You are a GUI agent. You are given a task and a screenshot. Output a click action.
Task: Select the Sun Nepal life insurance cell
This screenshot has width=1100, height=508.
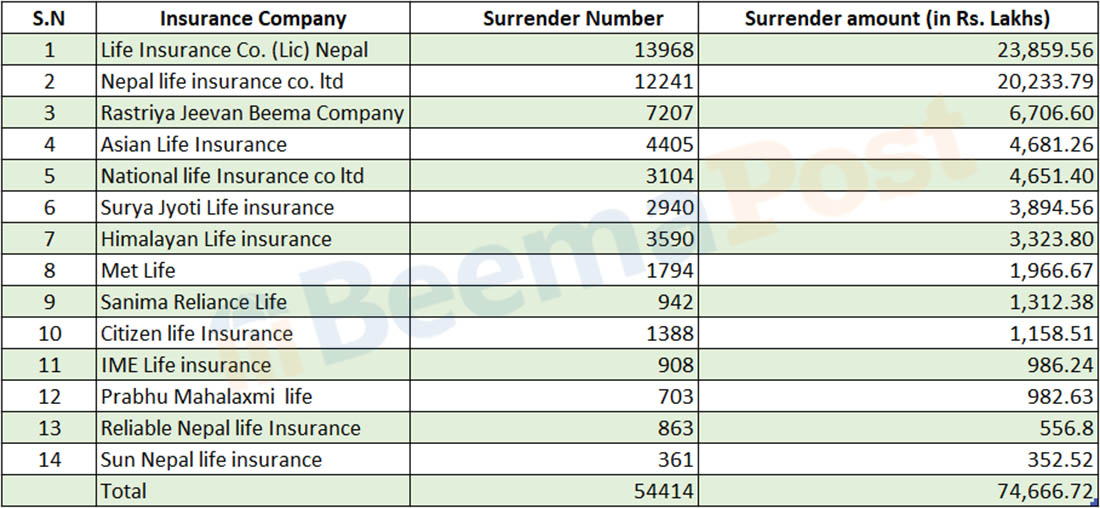click(211, 460)
